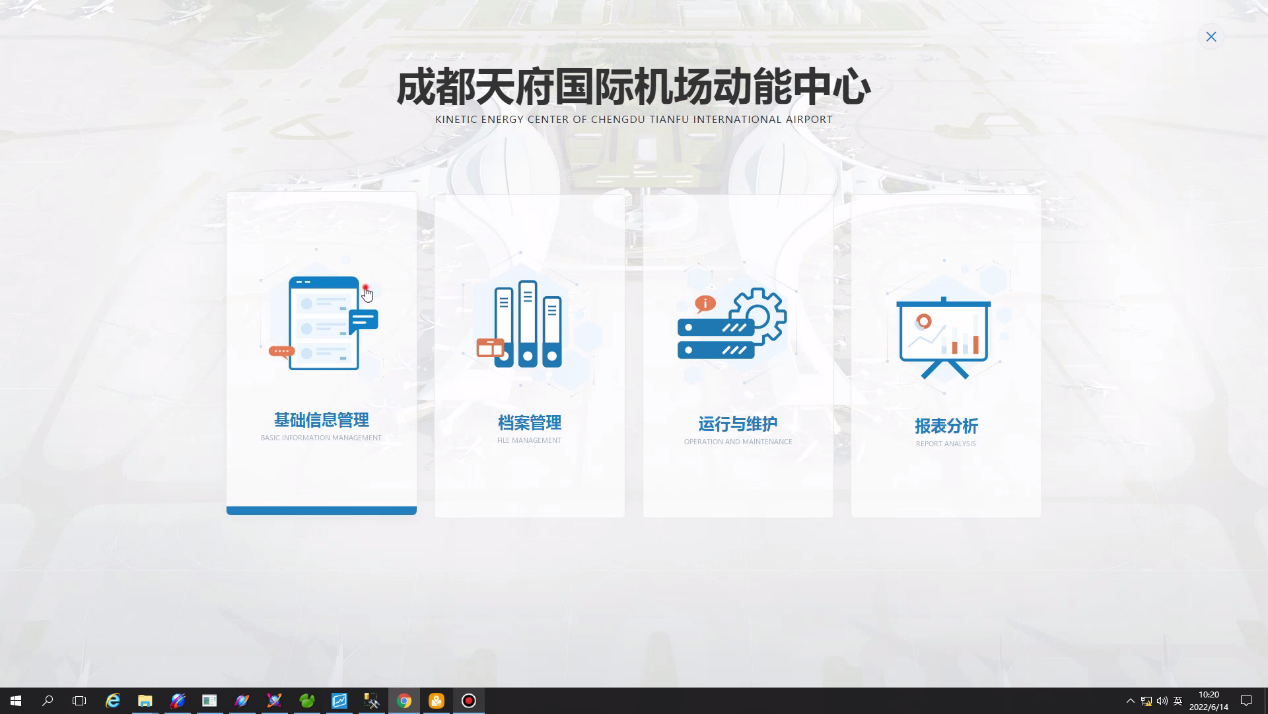1268x714 pixels.
Task: Open the 档案管理 module label
Action: [x=529, y=423]
